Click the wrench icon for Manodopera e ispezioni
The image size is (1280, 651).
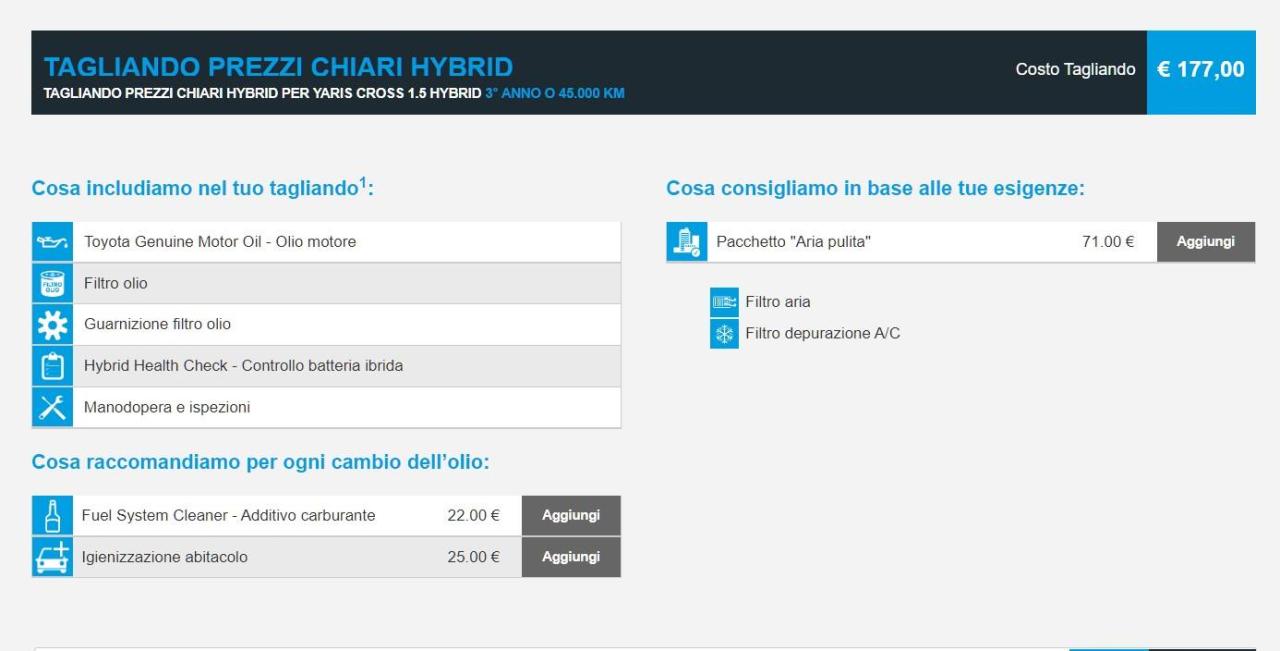[52, 407]
